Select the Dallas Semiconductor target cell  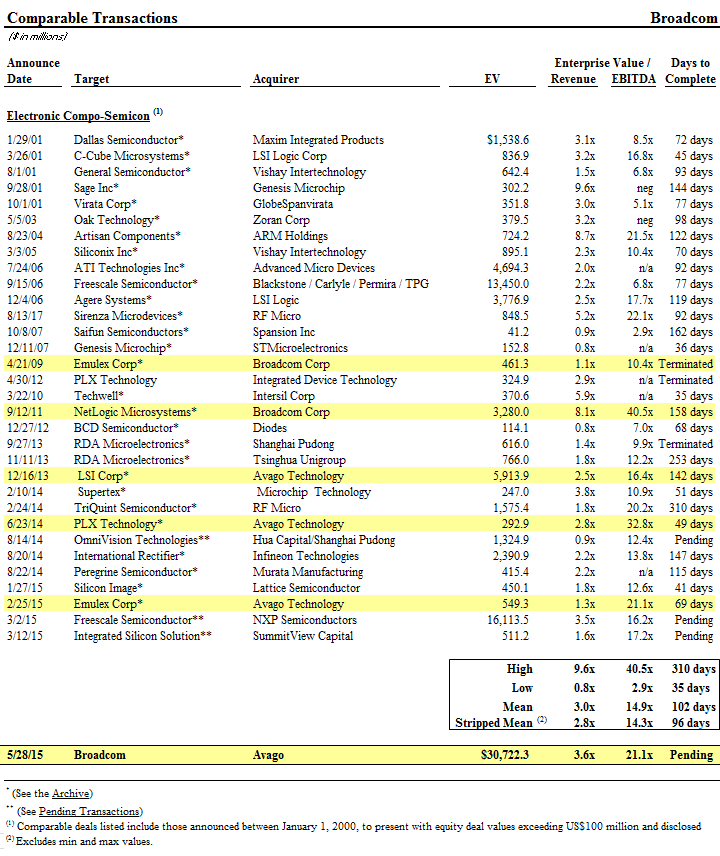129,140
